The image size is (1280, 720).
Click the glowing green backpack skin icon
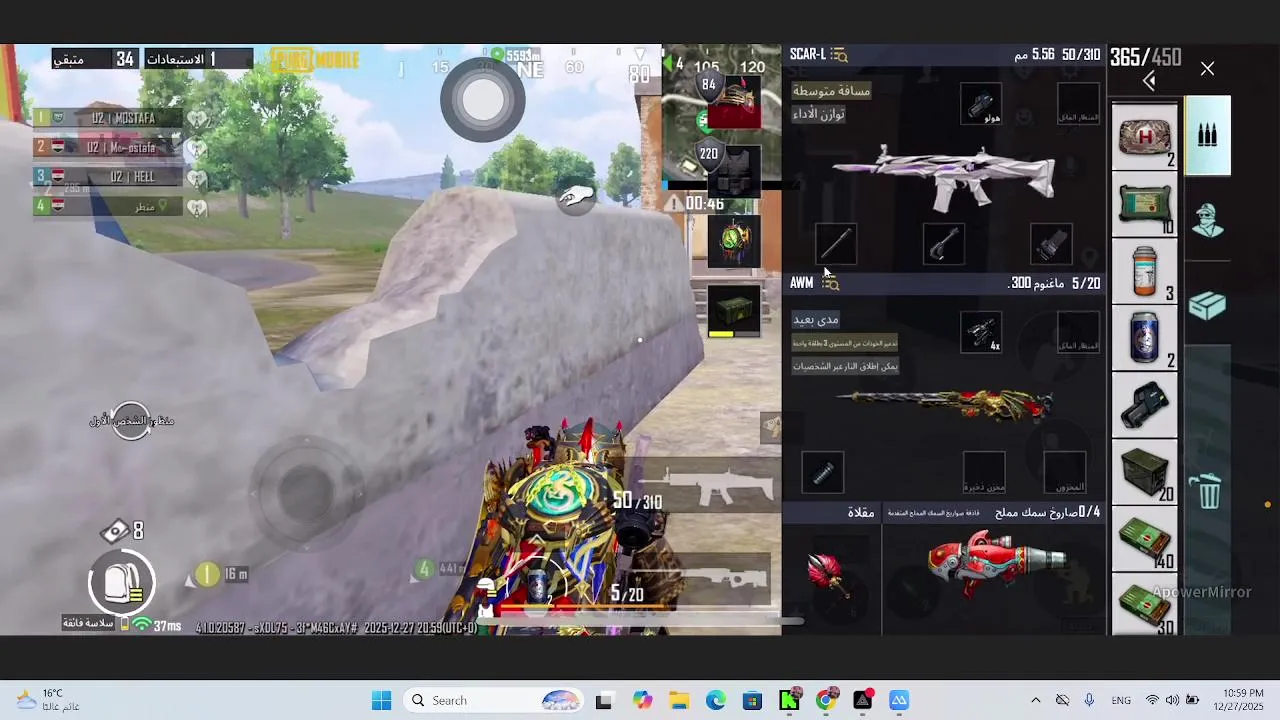[734, 242]
